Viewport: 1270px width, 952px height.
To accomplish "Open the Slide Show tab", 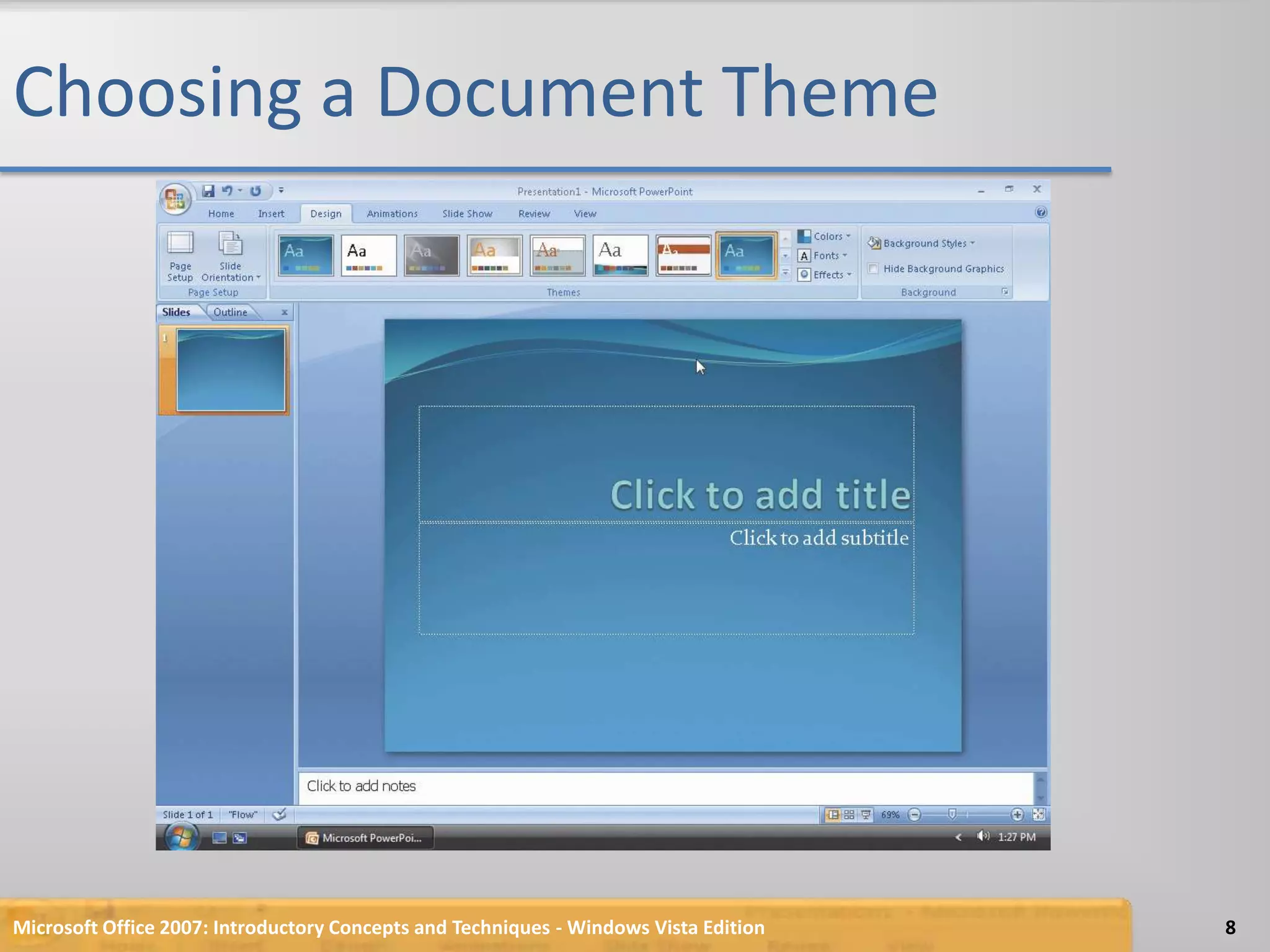I will point(468,214).
